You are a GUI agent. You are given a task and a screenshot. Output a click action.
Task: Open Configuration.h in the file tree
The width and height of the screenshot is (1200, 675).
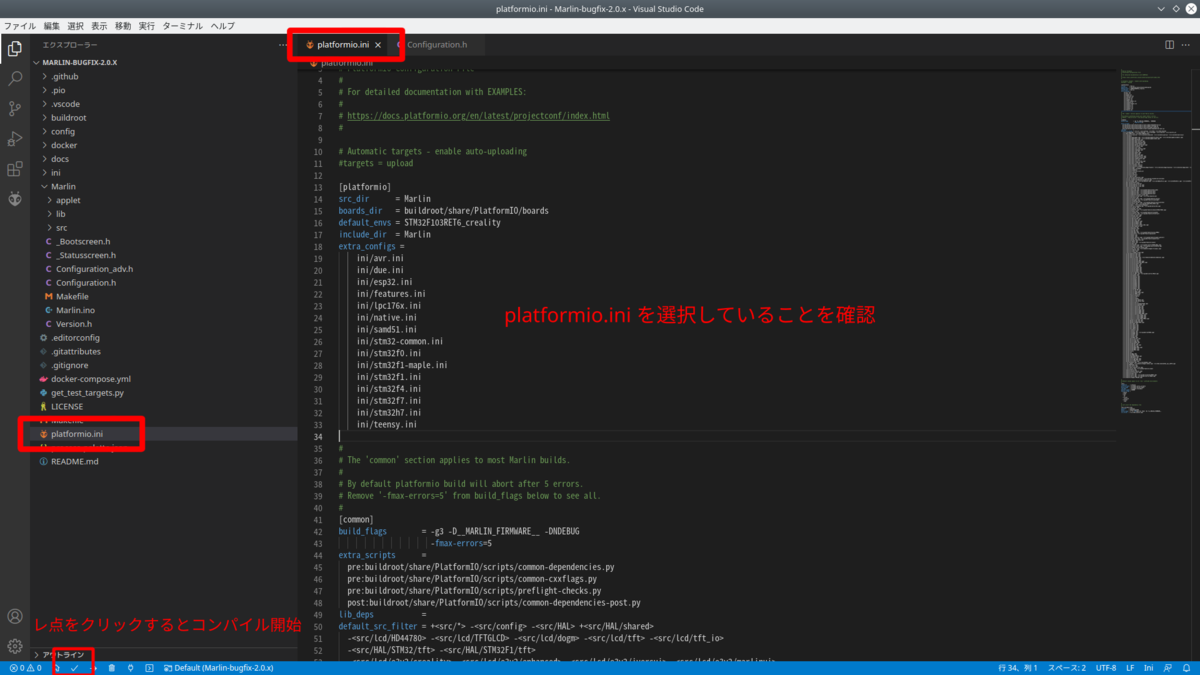click(164, 283)
